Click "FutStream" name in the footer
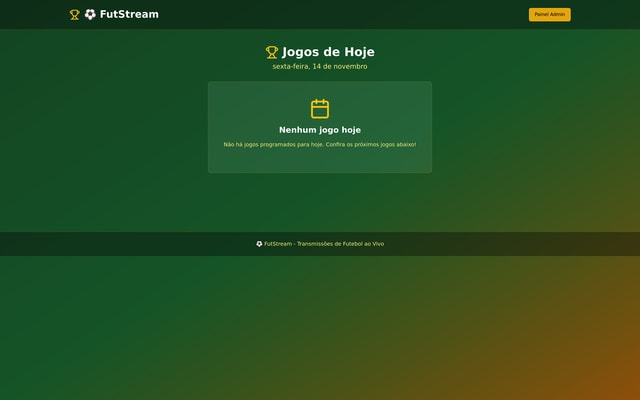This screenshot has width=640, height=400. pyautogui.click(x=278, y=244)
